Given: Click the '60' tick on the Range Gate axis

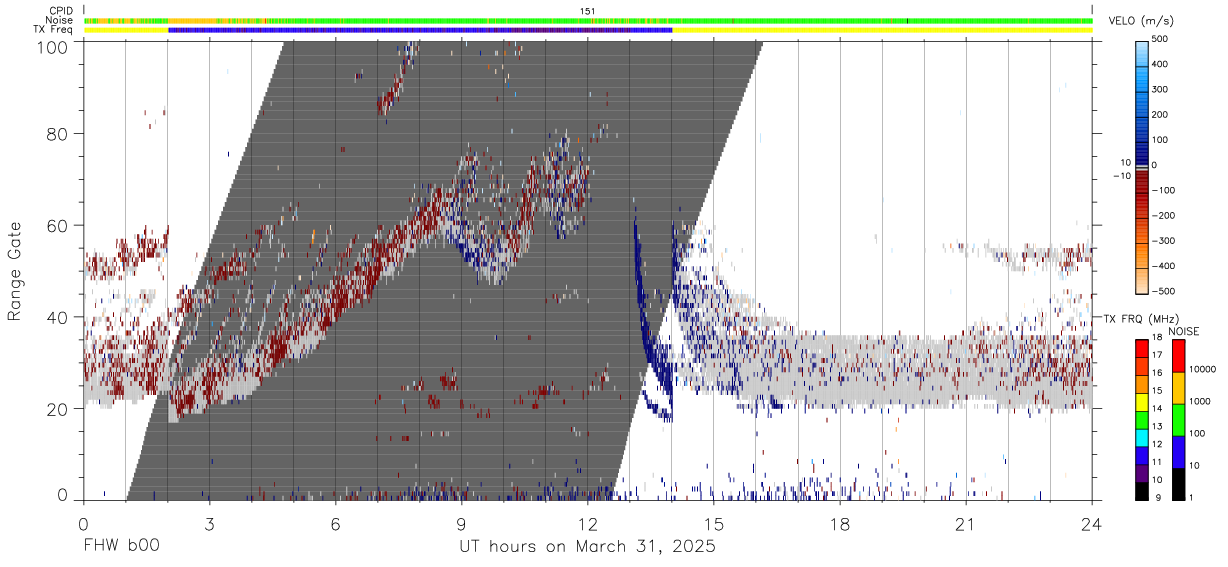Looking at the screenshot, I should 57,226.
